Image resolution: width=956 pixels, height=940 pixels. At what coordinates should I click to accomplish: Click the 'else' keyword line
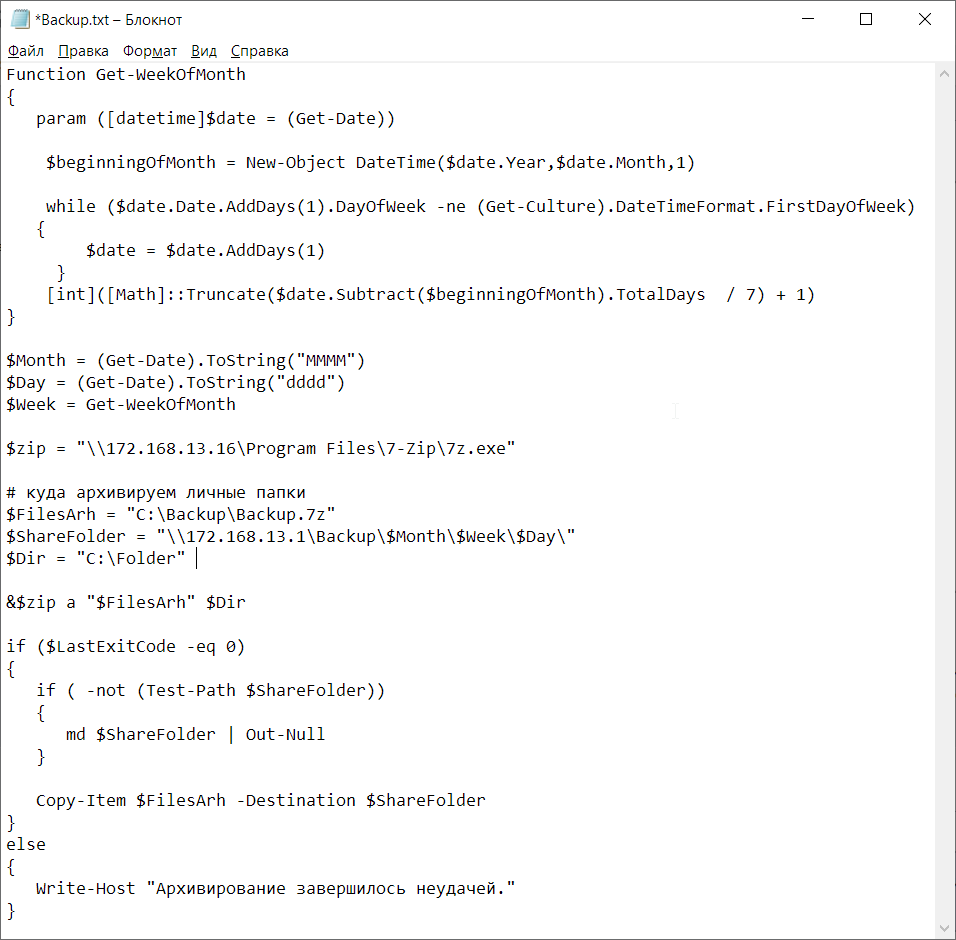pos(26,844)
